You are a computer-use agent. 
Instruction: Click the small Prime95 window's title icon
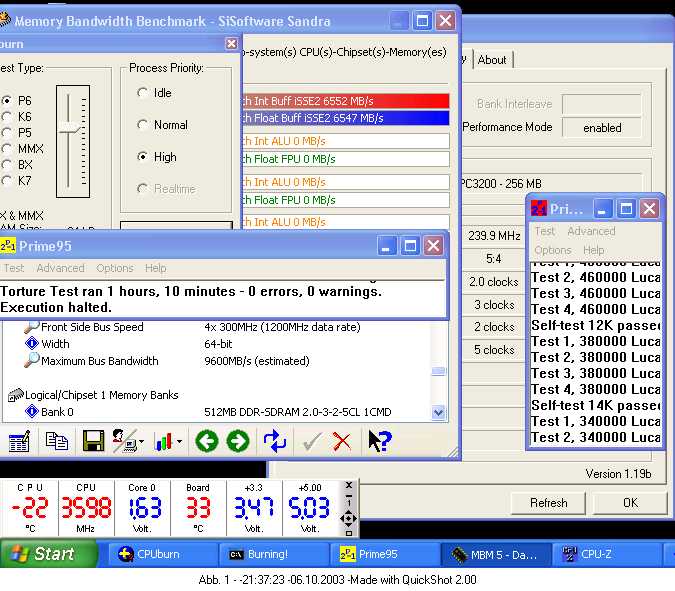(x=539, y=209)
